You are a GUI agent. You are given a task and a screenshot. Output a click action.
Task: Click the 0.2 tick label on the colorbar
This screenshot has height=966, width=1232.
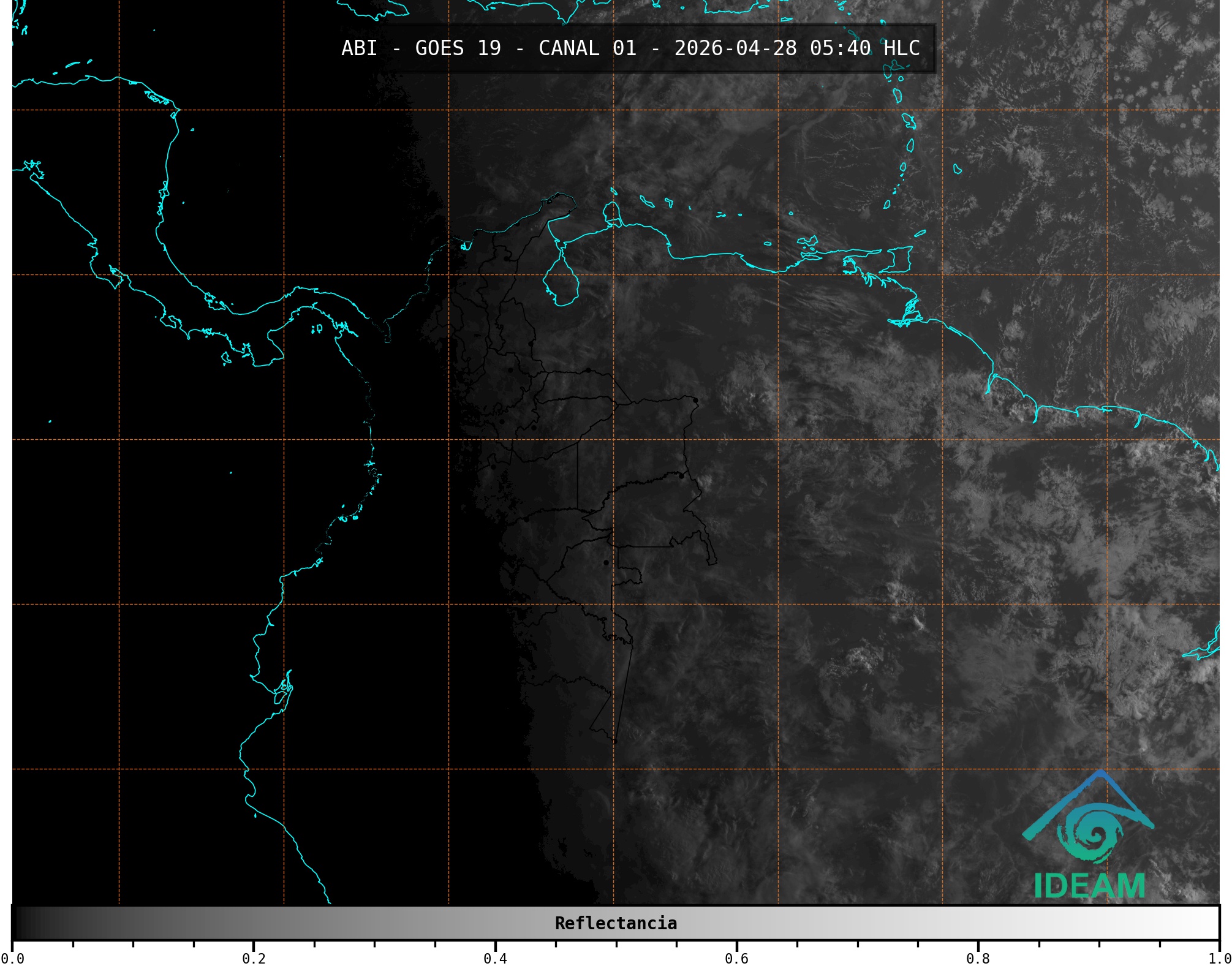(254, 958)
